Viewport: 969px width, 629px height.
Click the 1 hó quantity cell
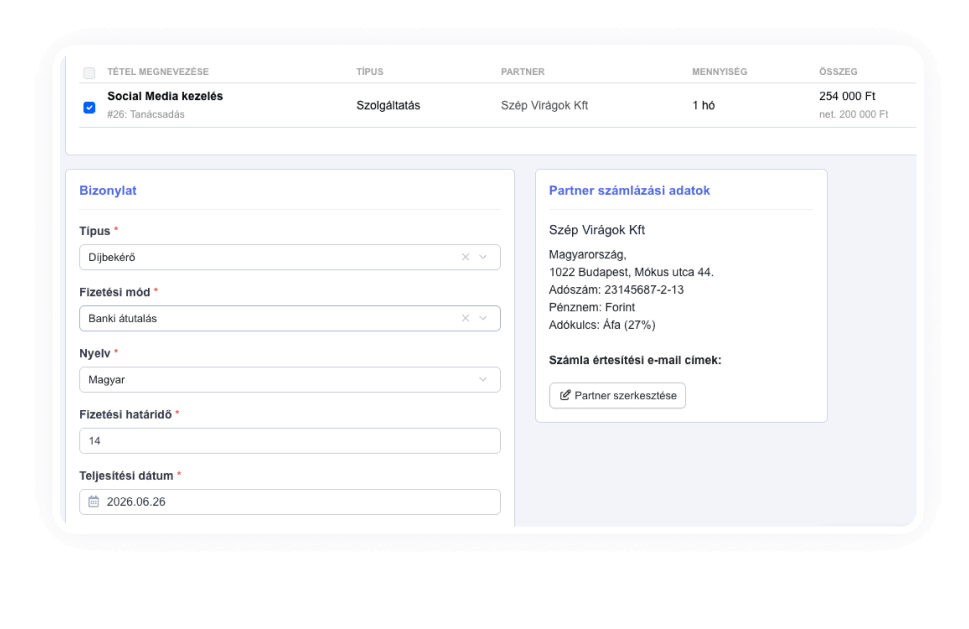tap(703, 105)
